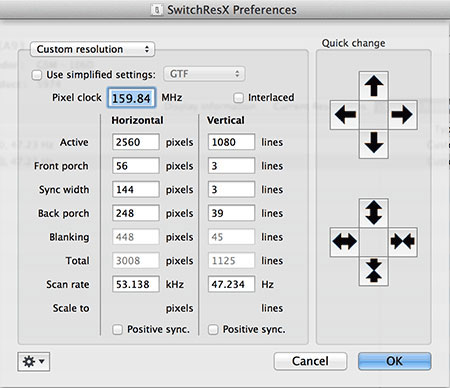Click the Quick change move down arrow
The height and width of the screenshot is (388, 450).
(x=374, y=144)
